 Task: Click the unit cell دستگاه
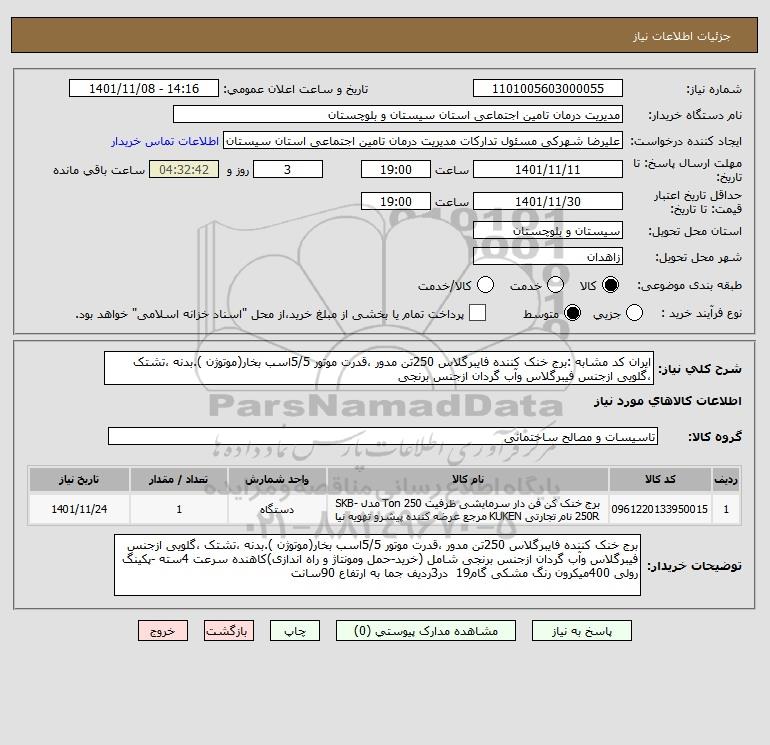277,509
